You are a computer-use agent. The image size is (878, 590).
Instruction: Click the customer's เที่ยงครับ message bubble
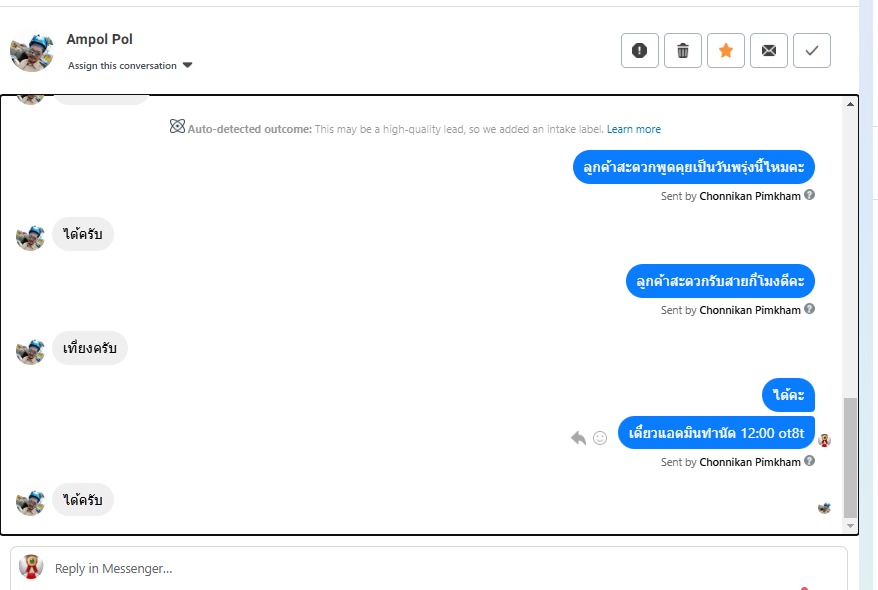click(89, 348)
